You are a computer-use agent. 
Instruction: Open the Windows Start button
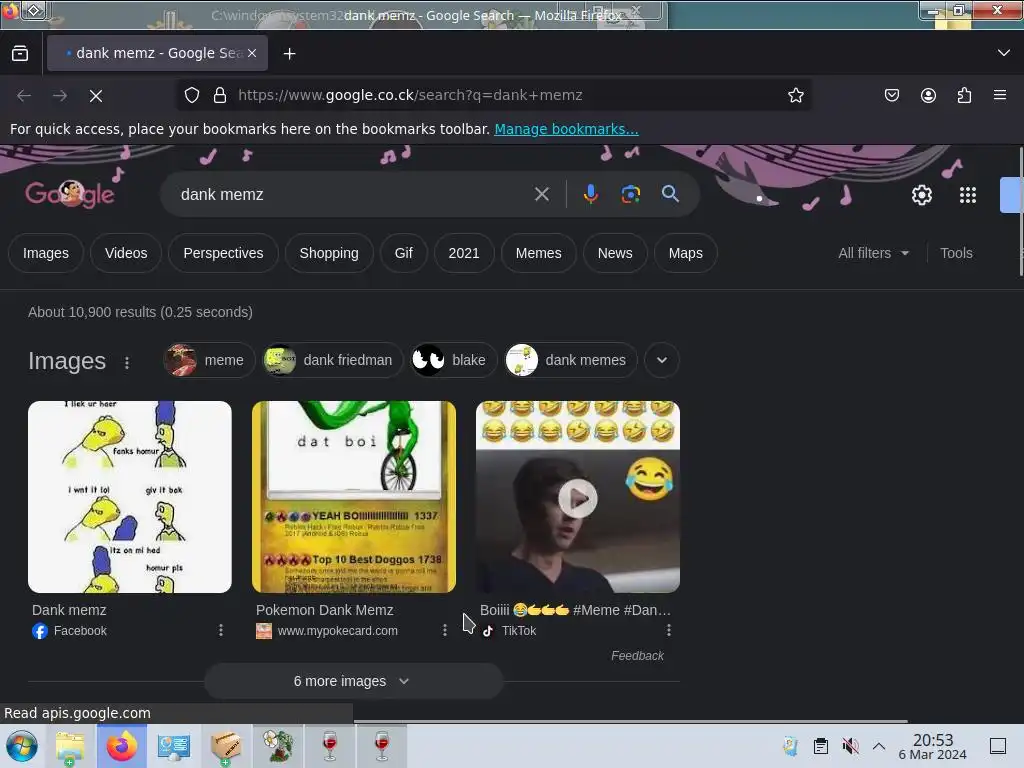tap(21, 746)
